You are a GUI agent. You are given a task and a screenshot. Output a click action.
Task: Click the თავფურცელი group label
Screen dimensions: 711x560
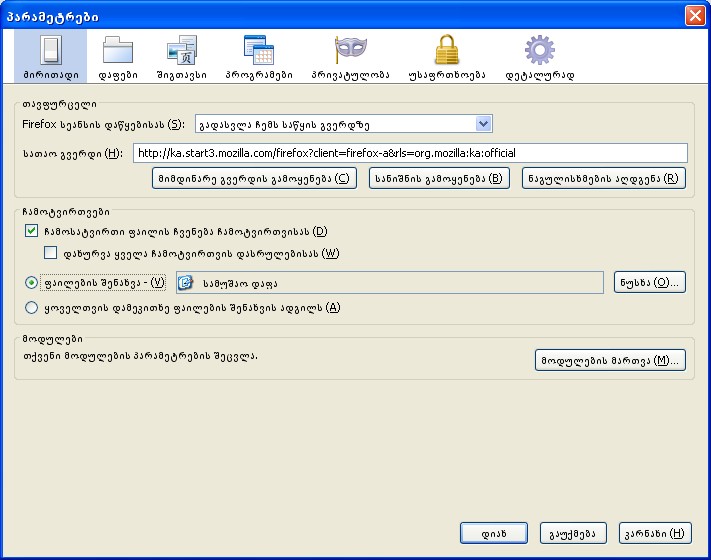[x=59, y=104]
